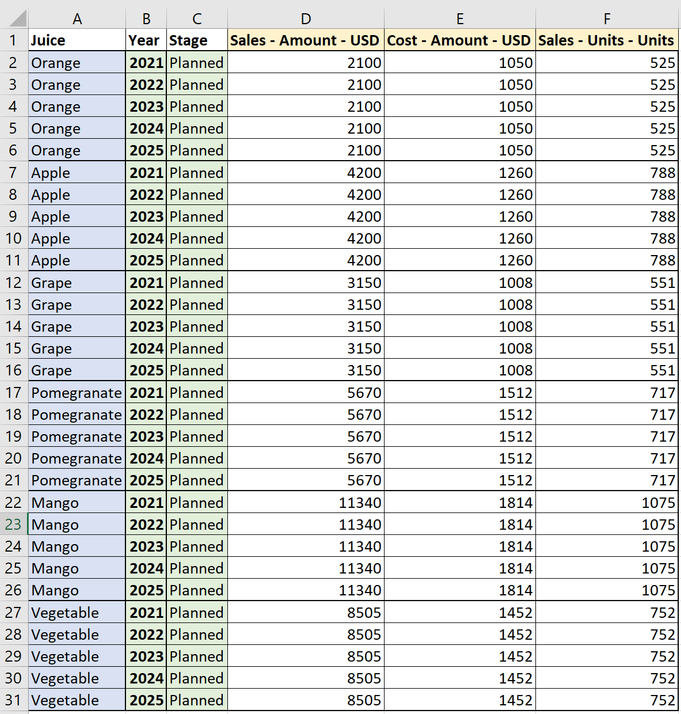Click the Stage header cell
The height and width of the screenshot is (714, 681).
coord(197,40)
